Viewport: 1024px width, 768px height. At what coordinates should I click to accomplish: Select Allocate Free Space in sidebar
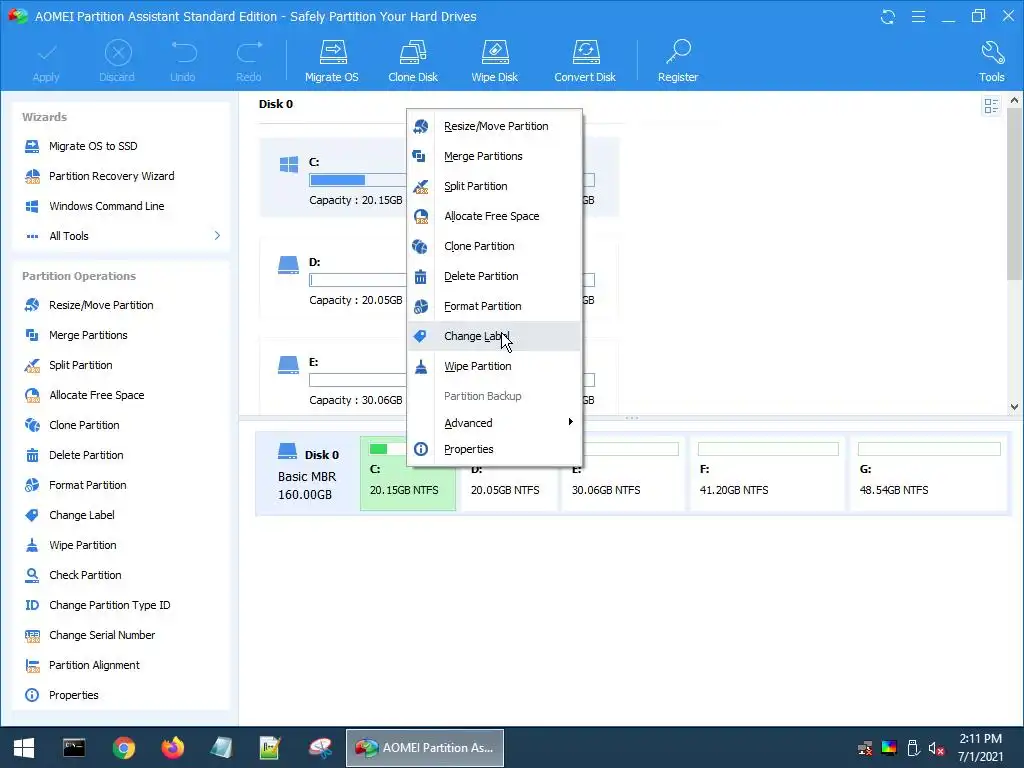tap(97, 395)
